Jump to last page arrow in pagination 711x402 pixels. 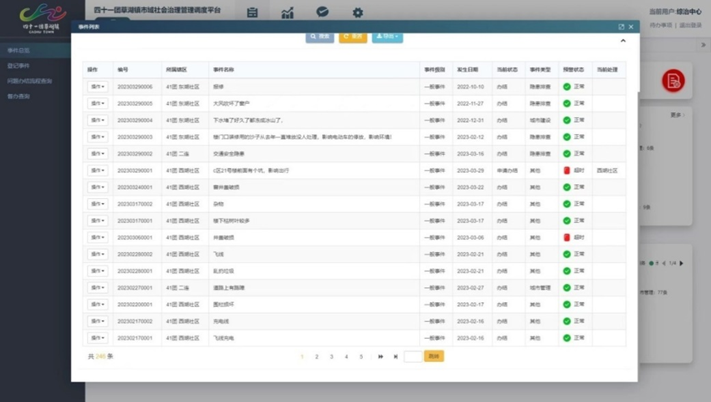coord(395,357)
